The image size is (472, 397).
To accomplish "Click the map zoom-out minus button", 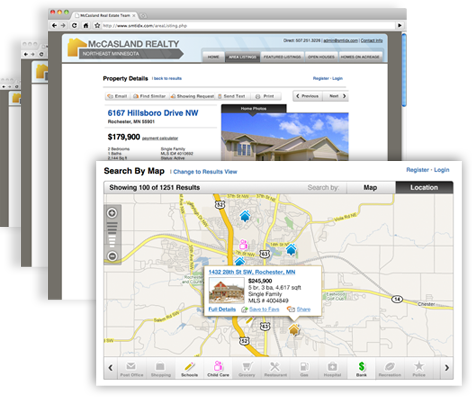I will tap(112, 256).
